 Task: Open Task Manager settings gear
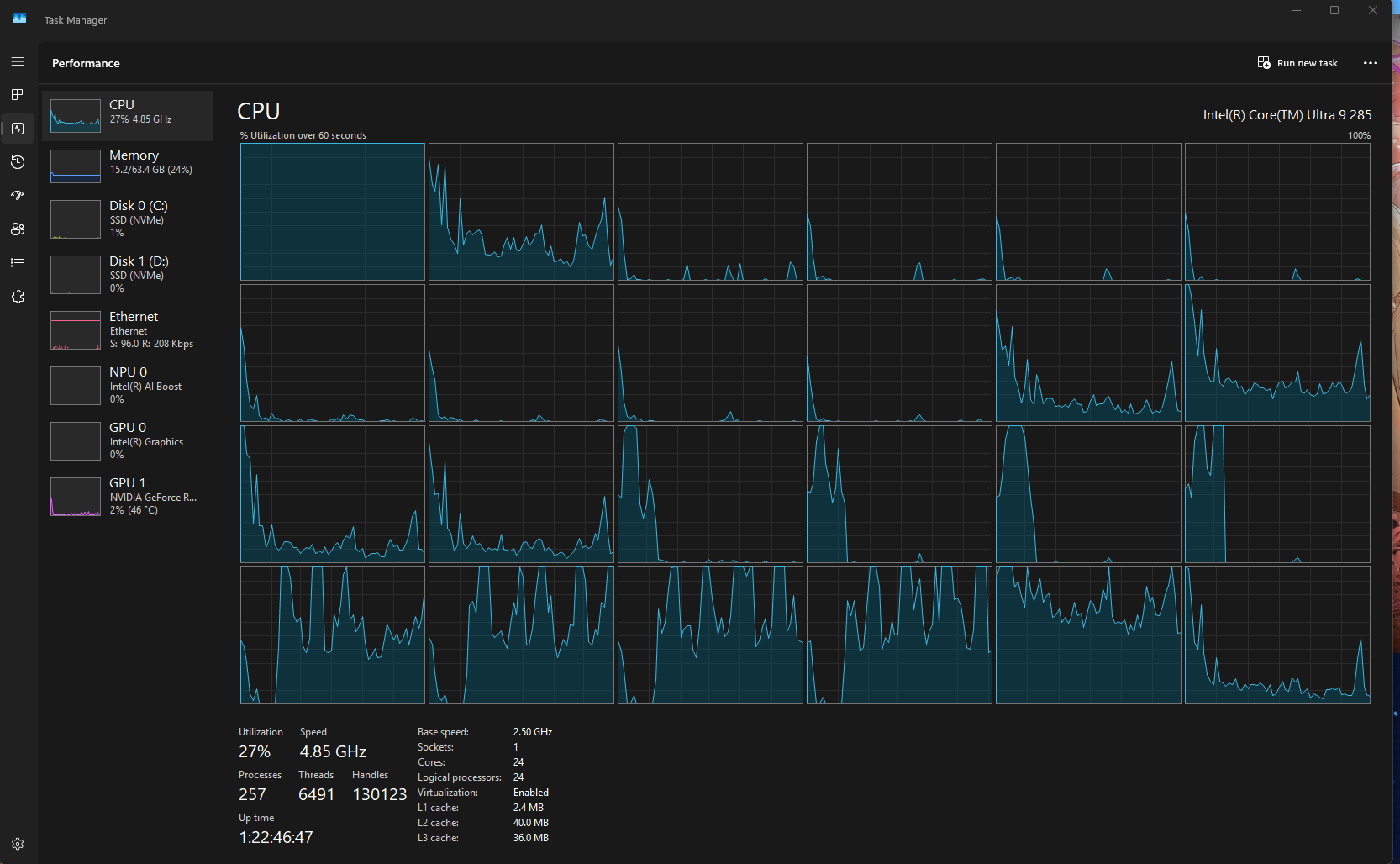pyautogui.click(x=18, y=844)
